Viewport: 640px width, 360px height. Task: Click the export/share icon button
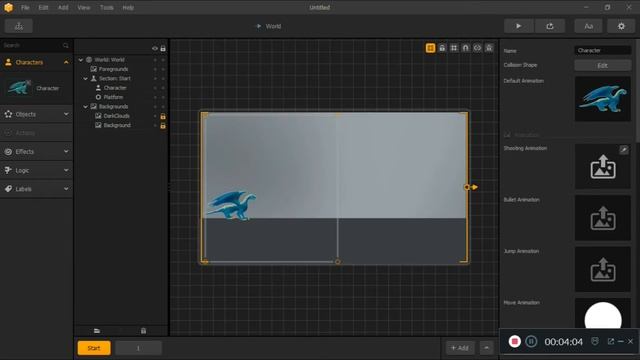[x=550, y=26]
